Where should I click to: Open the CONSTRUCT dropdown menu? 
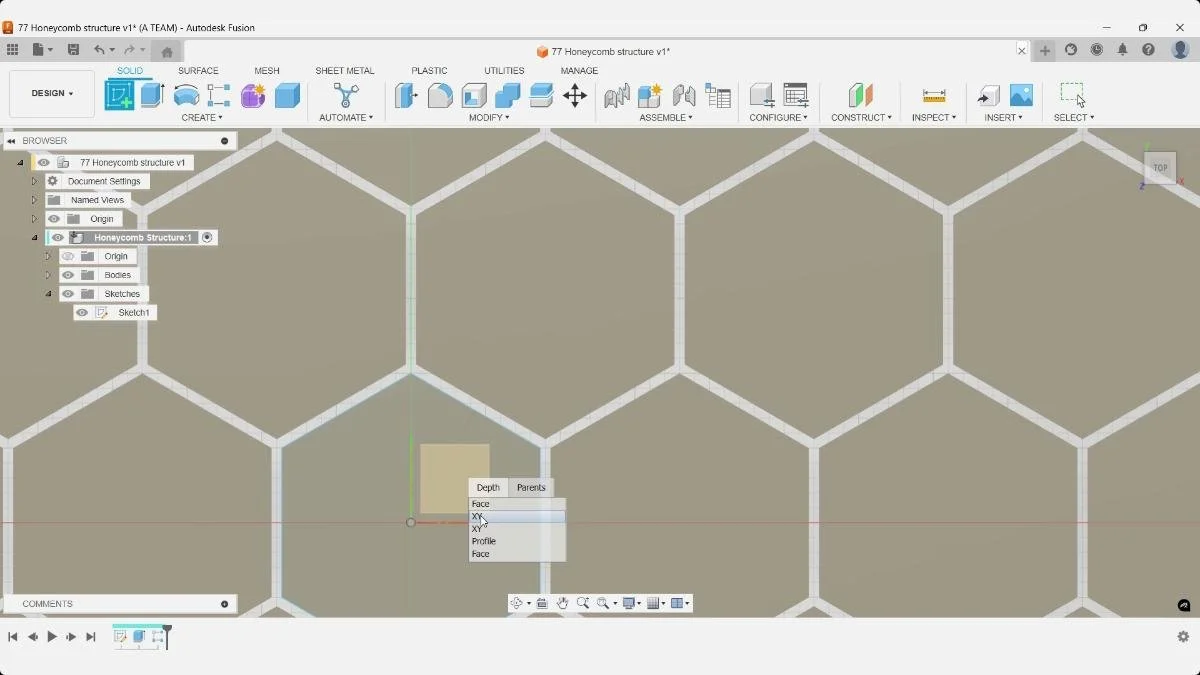pos(861,118)
